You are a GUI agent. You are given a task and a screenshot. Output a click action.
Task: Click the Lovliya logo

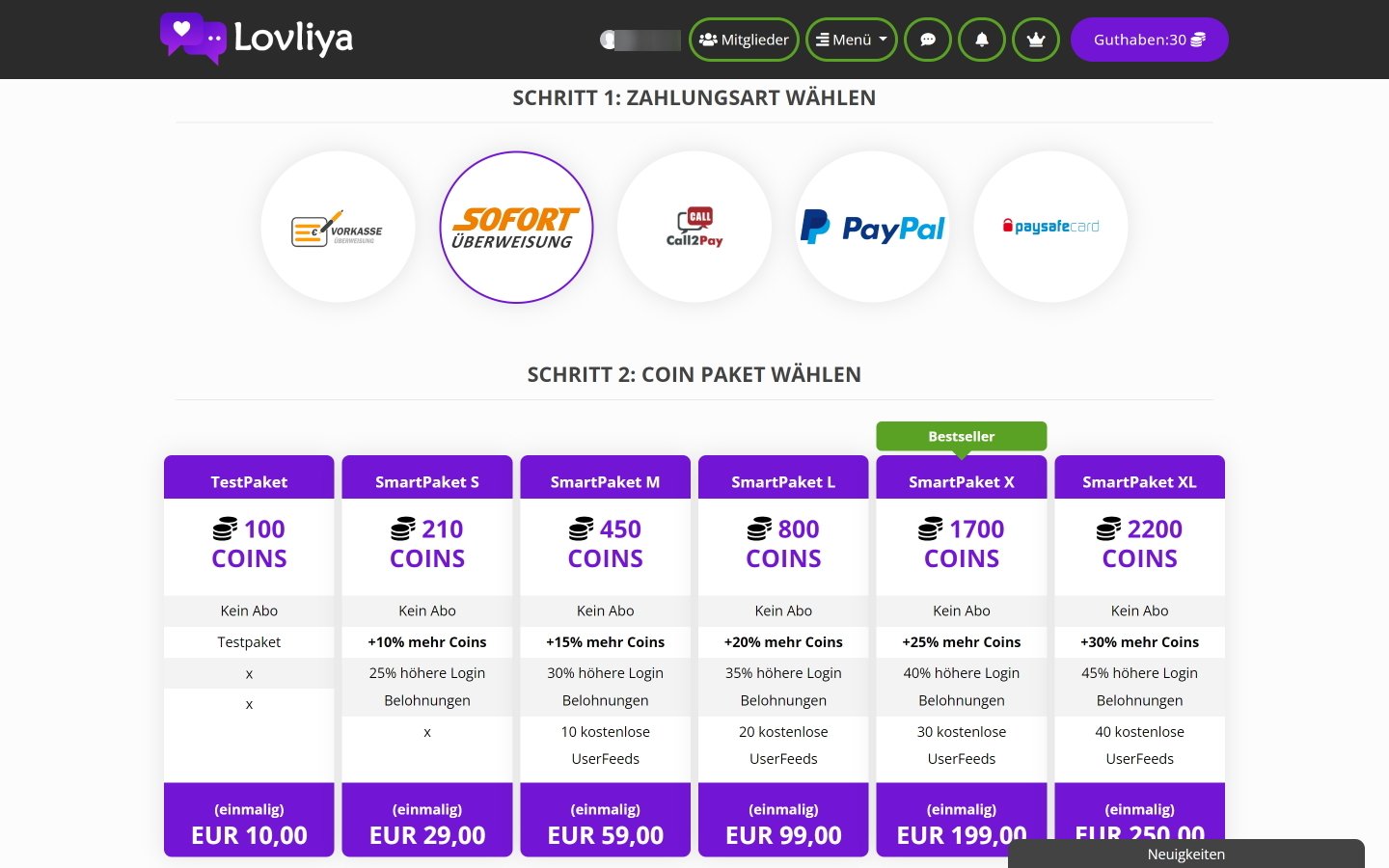[257, 39]
